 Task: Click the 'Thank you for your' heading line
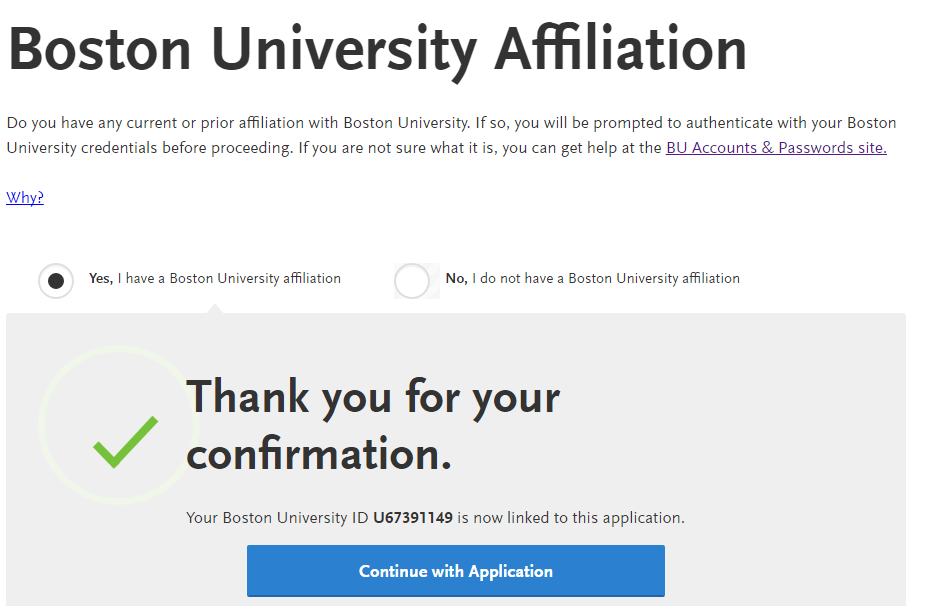click(x=373, y=397)
